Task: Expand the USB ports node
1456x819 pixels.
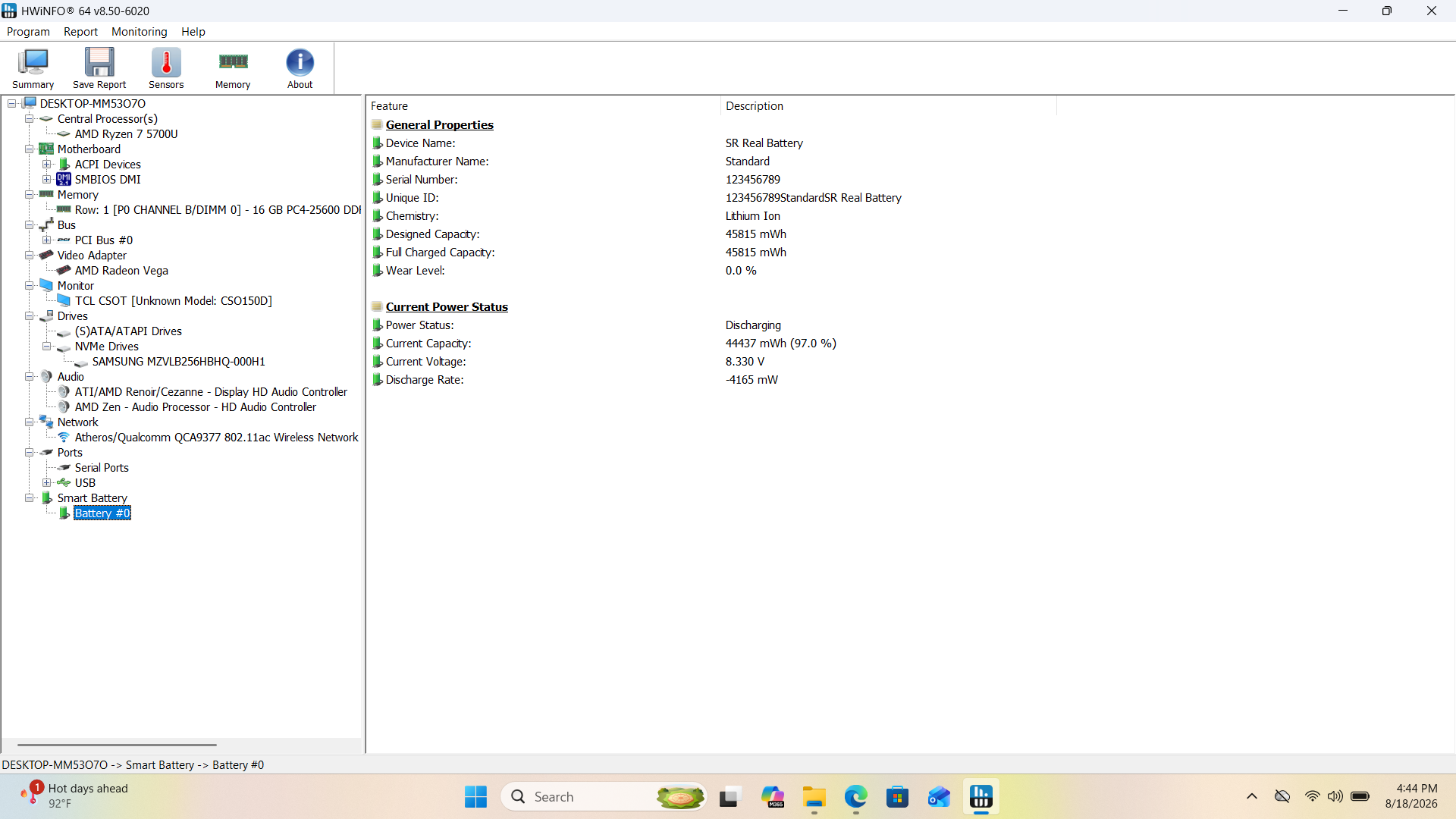Action: (46, 482)
